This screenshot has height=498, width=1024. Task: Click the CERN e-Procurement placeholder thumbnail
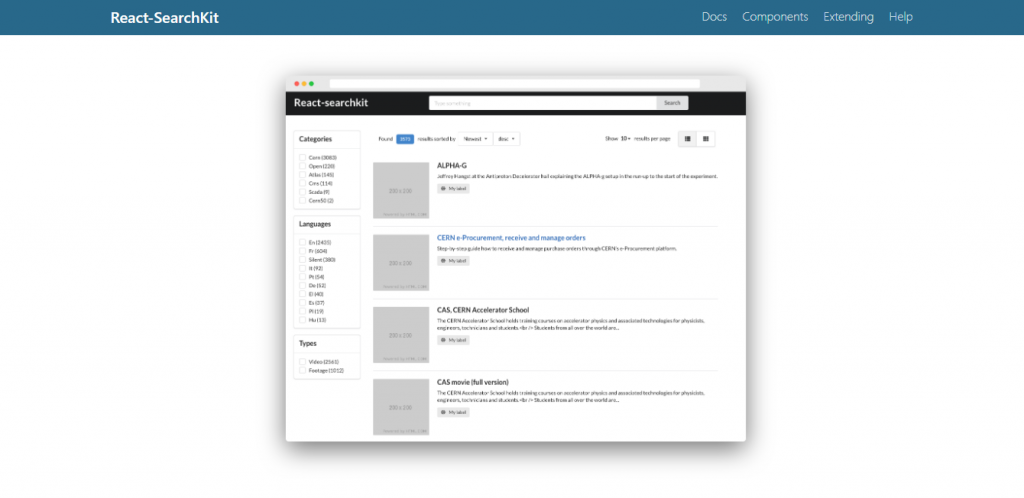[x=401, y=262]
